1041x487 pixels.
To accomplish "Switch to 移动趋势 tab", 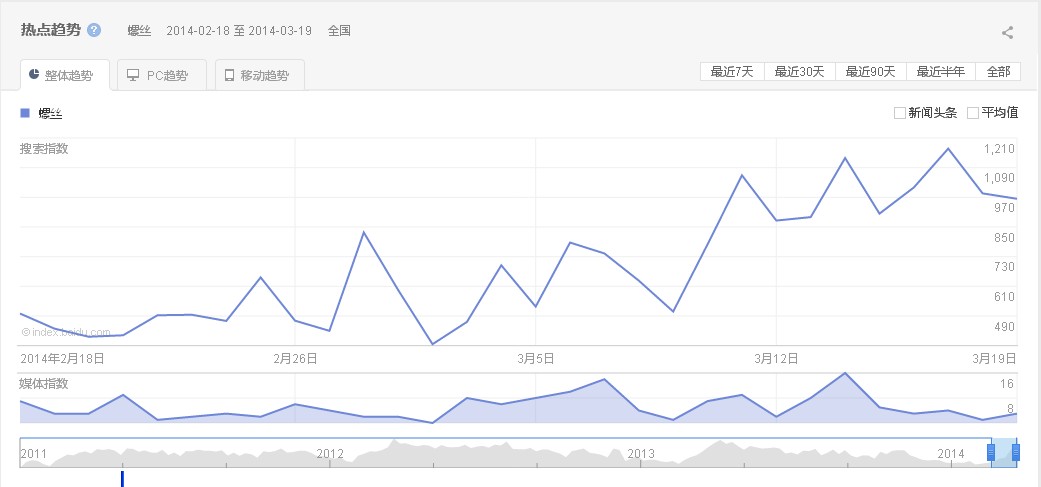I will (260, 75).
